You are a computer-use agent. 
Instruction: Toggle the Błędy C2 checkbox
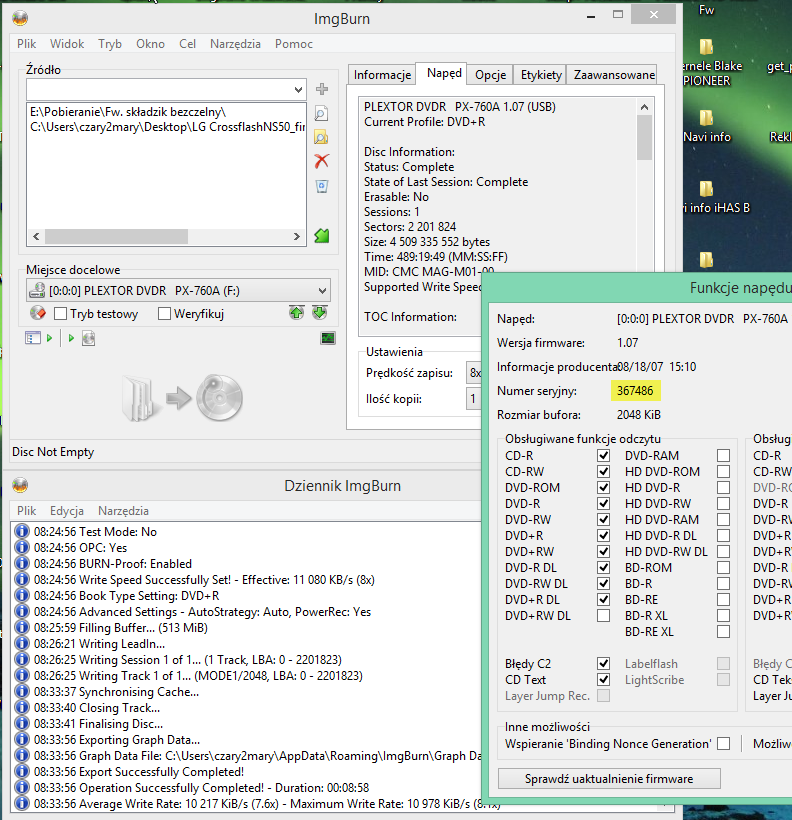[603, 664]
